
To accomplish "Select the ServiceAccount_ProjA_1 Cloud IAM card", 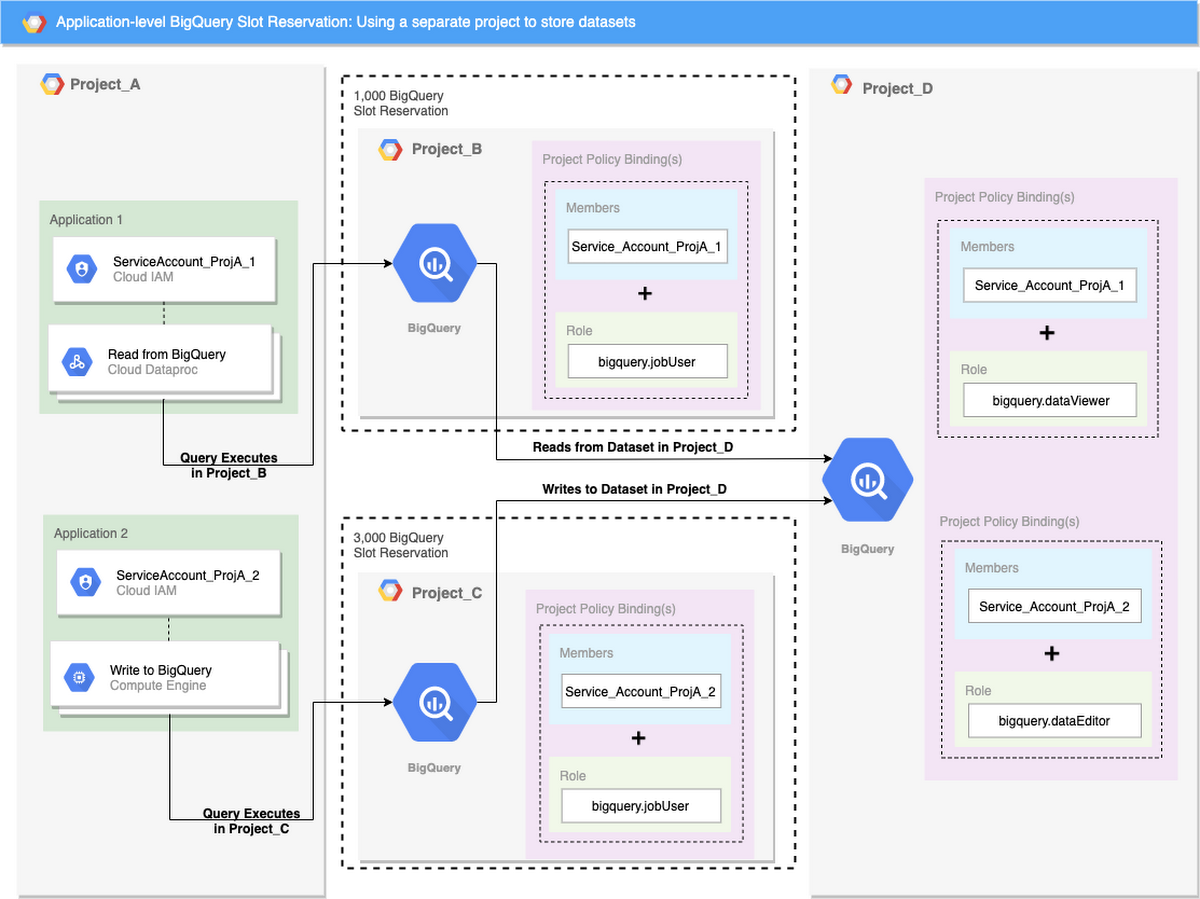I will (165, 269).
